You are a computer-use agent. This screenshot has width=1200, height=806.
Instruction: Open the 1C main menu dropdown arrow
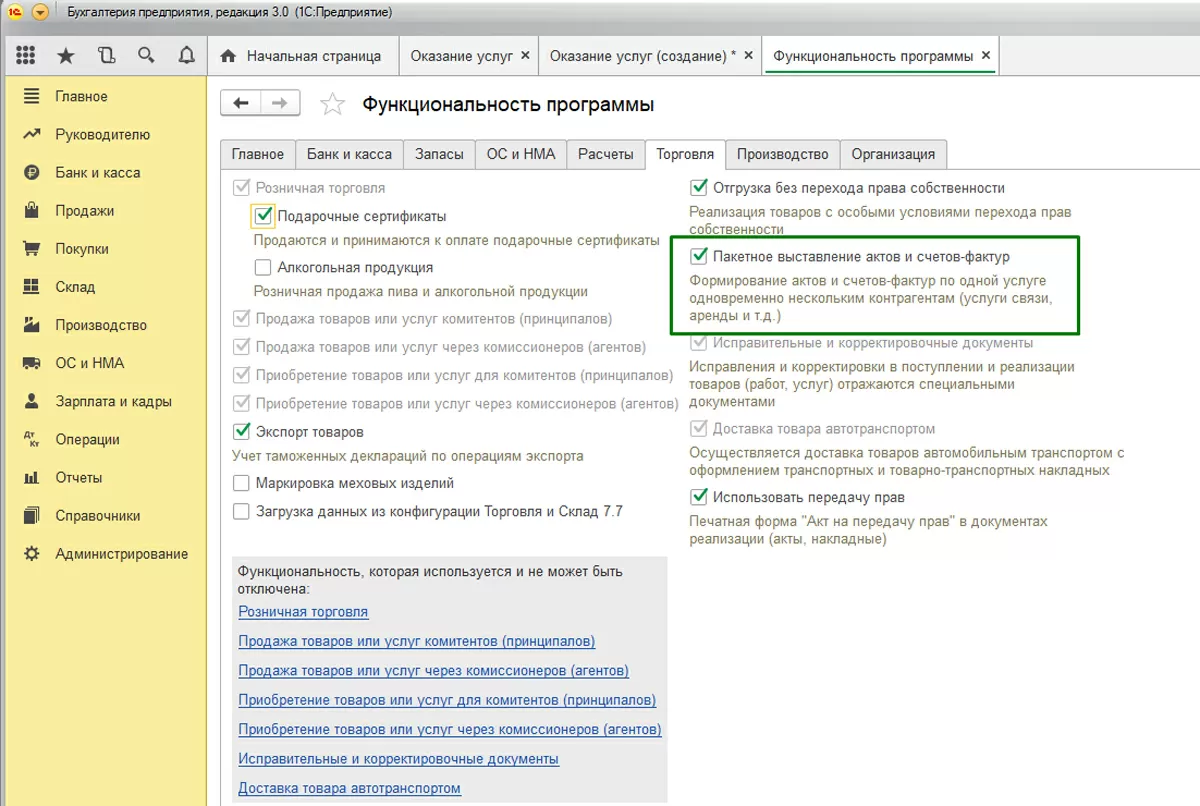[40, 12]
